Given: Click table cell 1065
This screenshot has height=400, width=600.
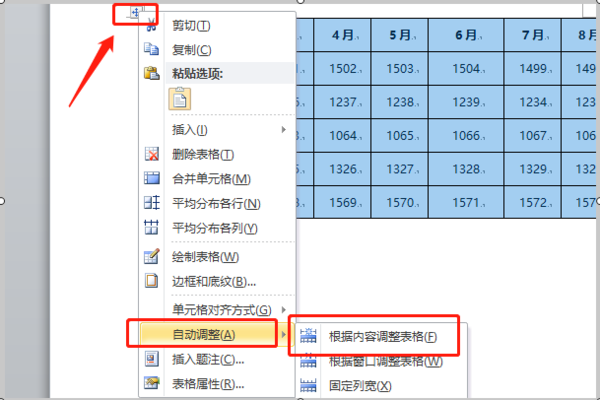Looking at the screenshot, I should (x=399, y=136).
